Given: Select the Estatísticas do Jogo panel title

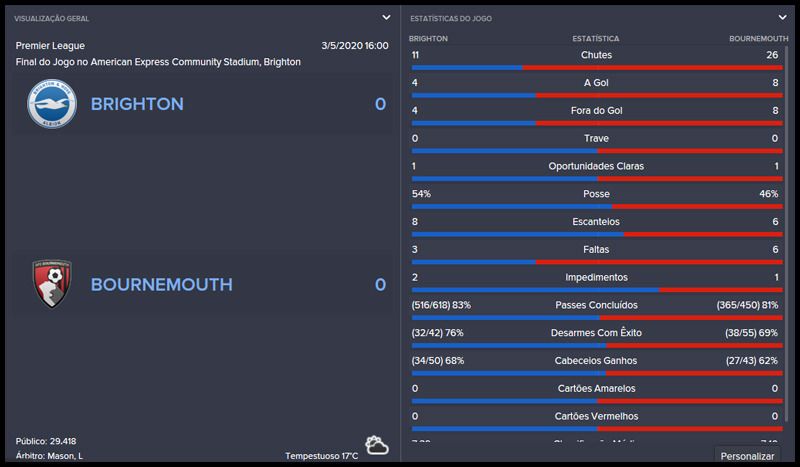Looking at the screenshot, I should pyautogui.click(x=451, y=18).
